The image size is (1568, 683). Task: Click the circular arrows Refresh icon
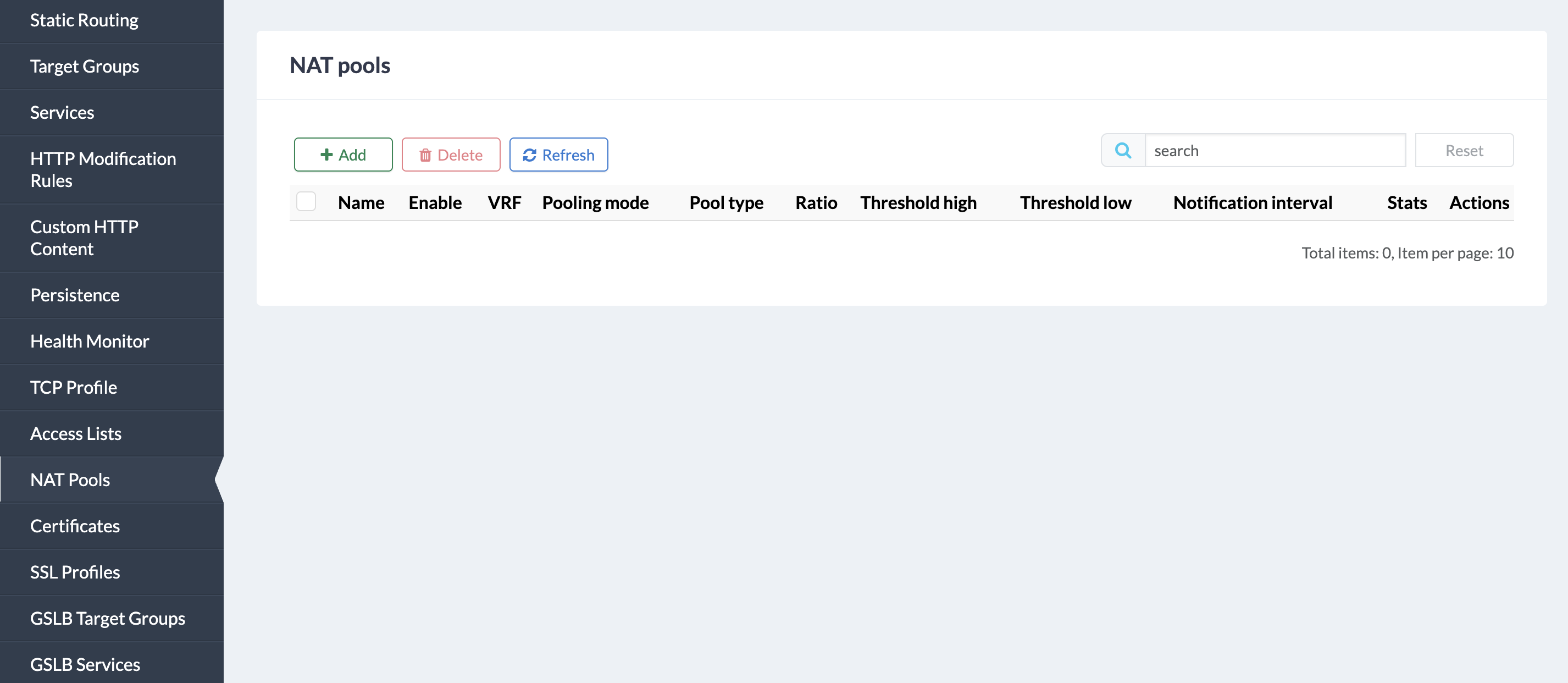pyautogui.click(x=529, y=156)
